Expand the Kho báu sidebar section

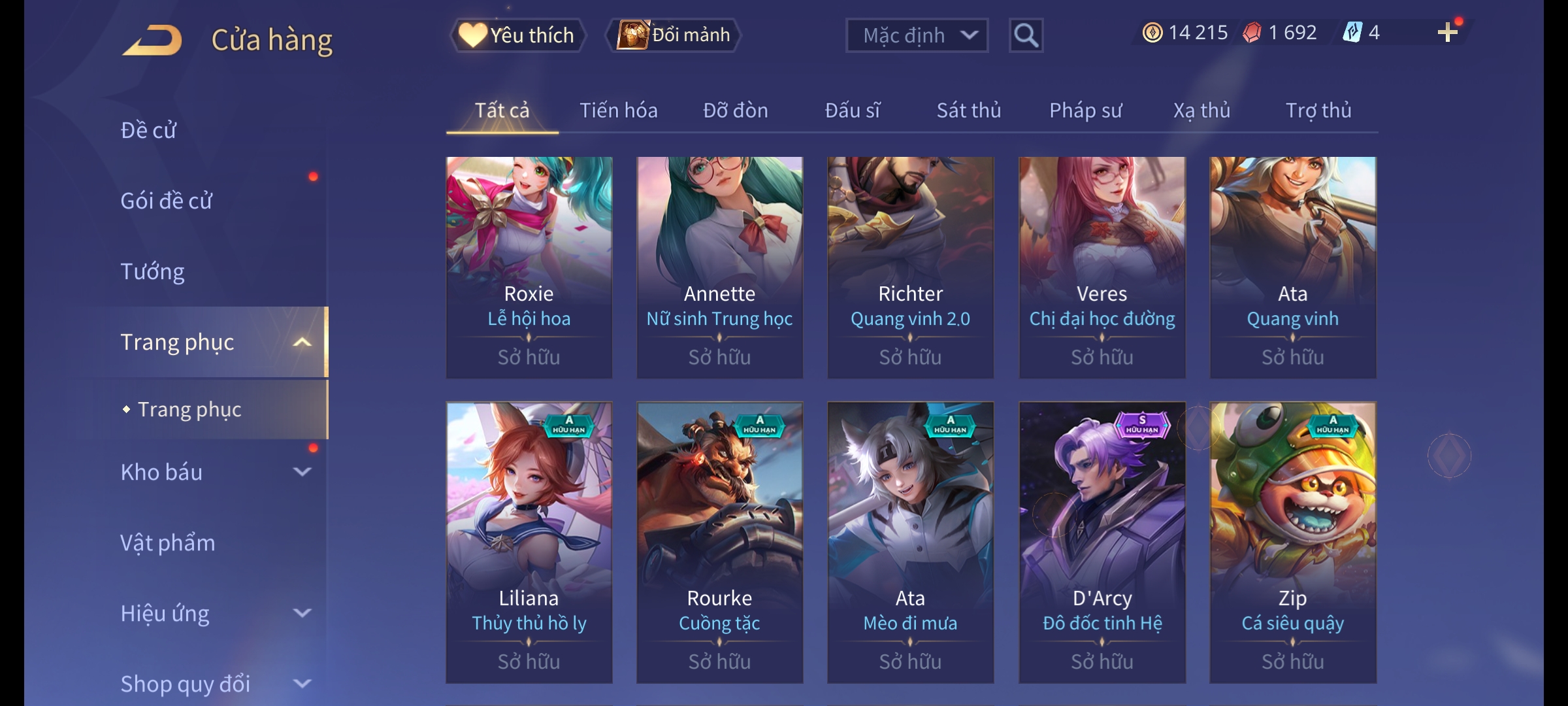click(x=302, y=472)
